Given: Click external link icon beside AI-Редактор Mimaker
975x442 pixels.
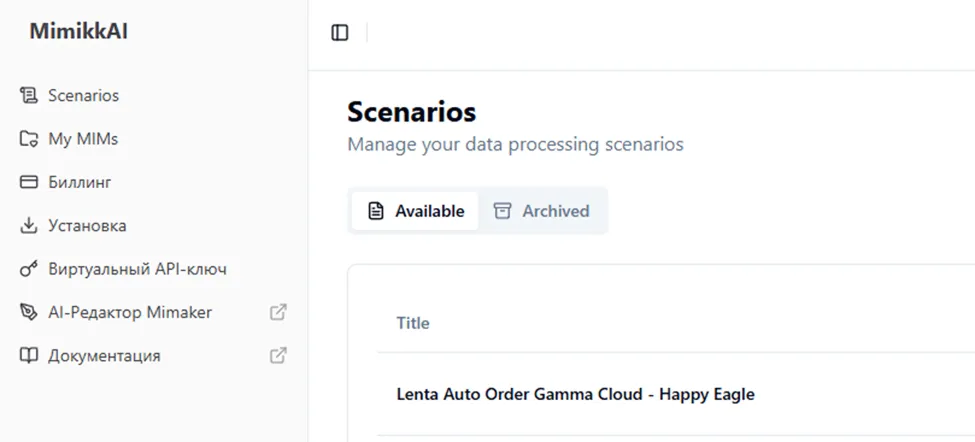Looking at the screenshot, I should pos(279,312).
